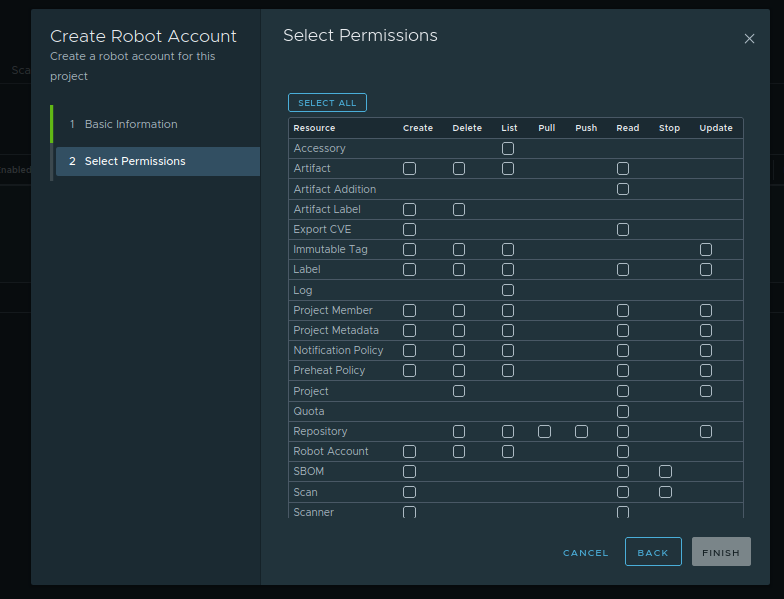Enable Project Metadata Create permission
This screenshot has width=784, height=599.
point(410,330)
